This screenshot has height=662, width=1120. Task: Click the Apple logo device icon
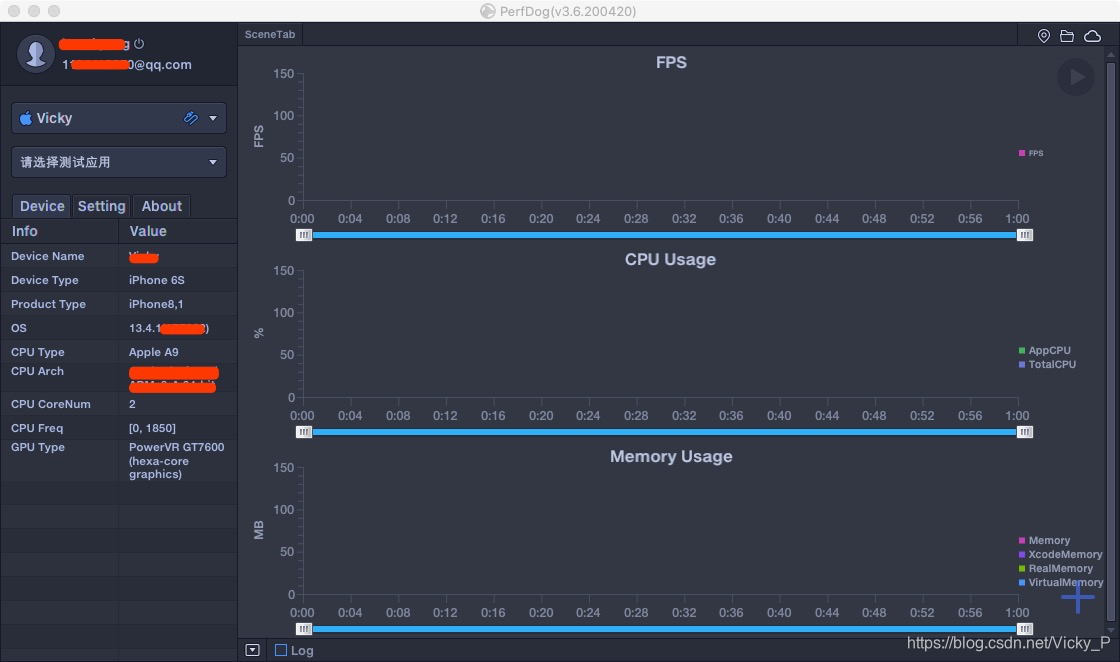click(26, 118)
